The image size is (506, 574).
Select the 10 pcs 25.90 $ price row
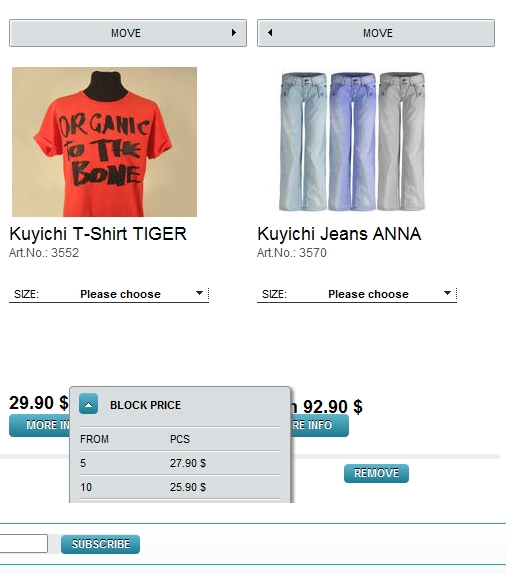(x=180, y=487)
